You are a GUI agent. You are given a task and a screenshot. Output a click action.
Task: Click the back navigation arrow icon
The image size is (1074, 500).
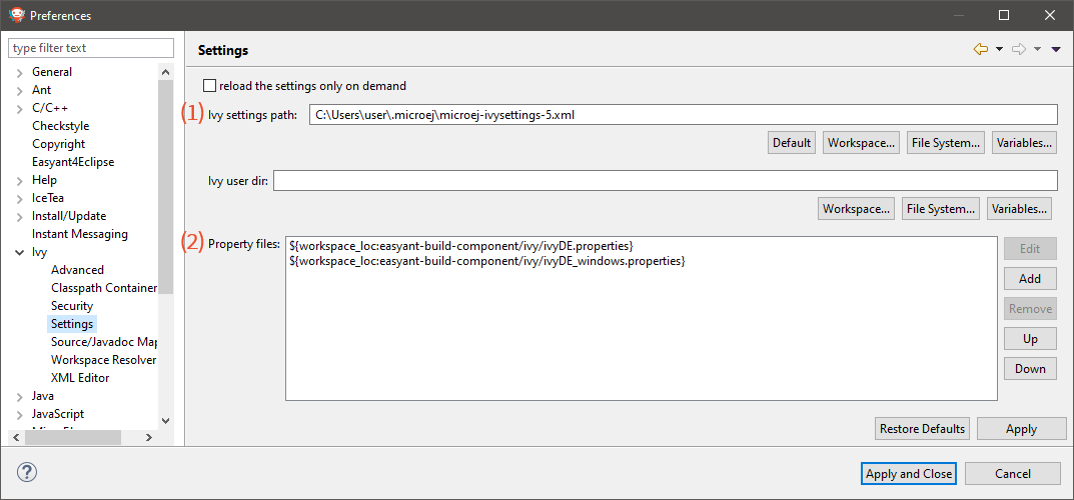point(980,49)
